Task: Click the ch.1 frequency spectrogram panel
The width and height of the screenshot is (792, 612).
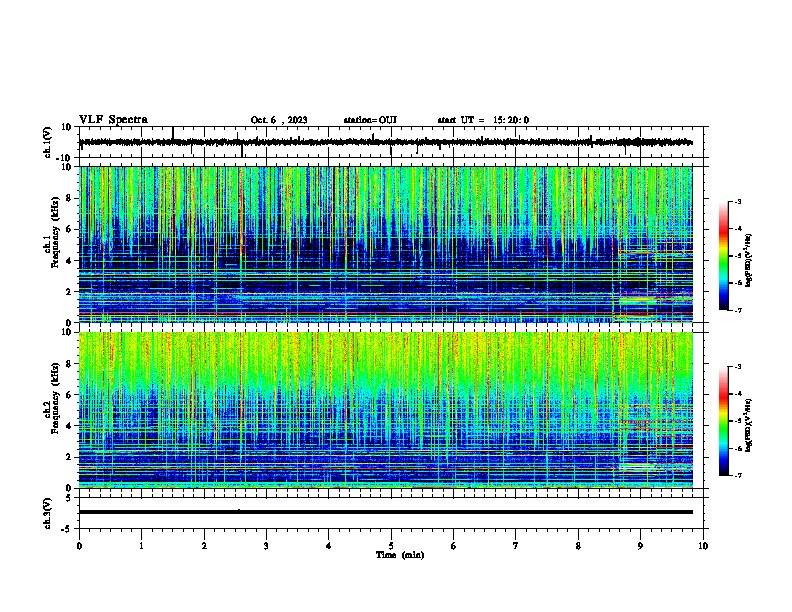Action: [x=385, y=244]
